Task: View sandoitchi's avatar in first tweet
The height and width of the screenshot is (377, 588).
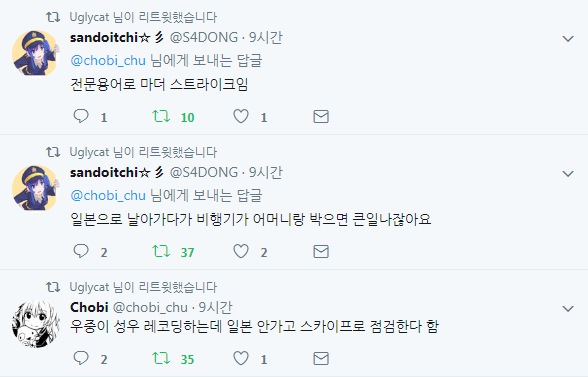Action: 35,53
